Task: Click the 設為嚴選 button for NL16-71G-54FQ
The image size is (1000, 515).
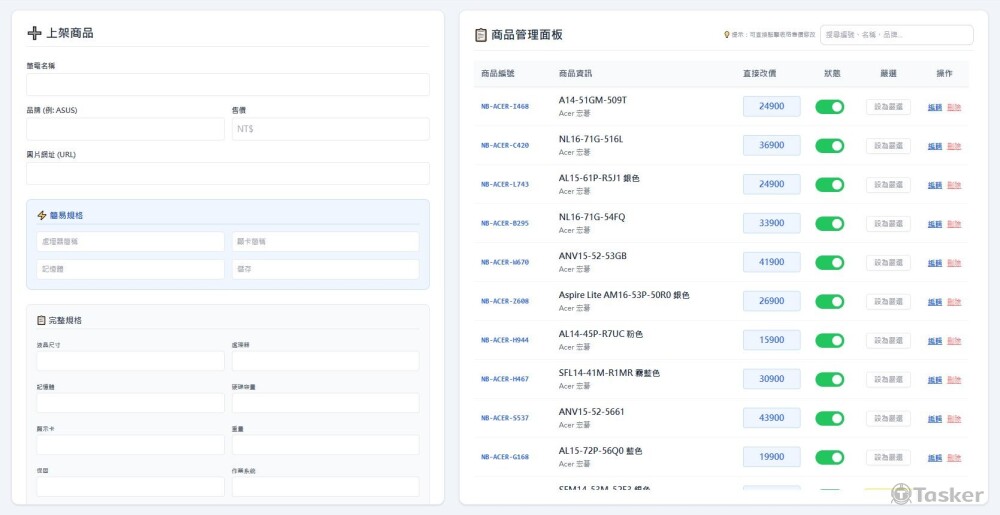Action: (888, 224)
